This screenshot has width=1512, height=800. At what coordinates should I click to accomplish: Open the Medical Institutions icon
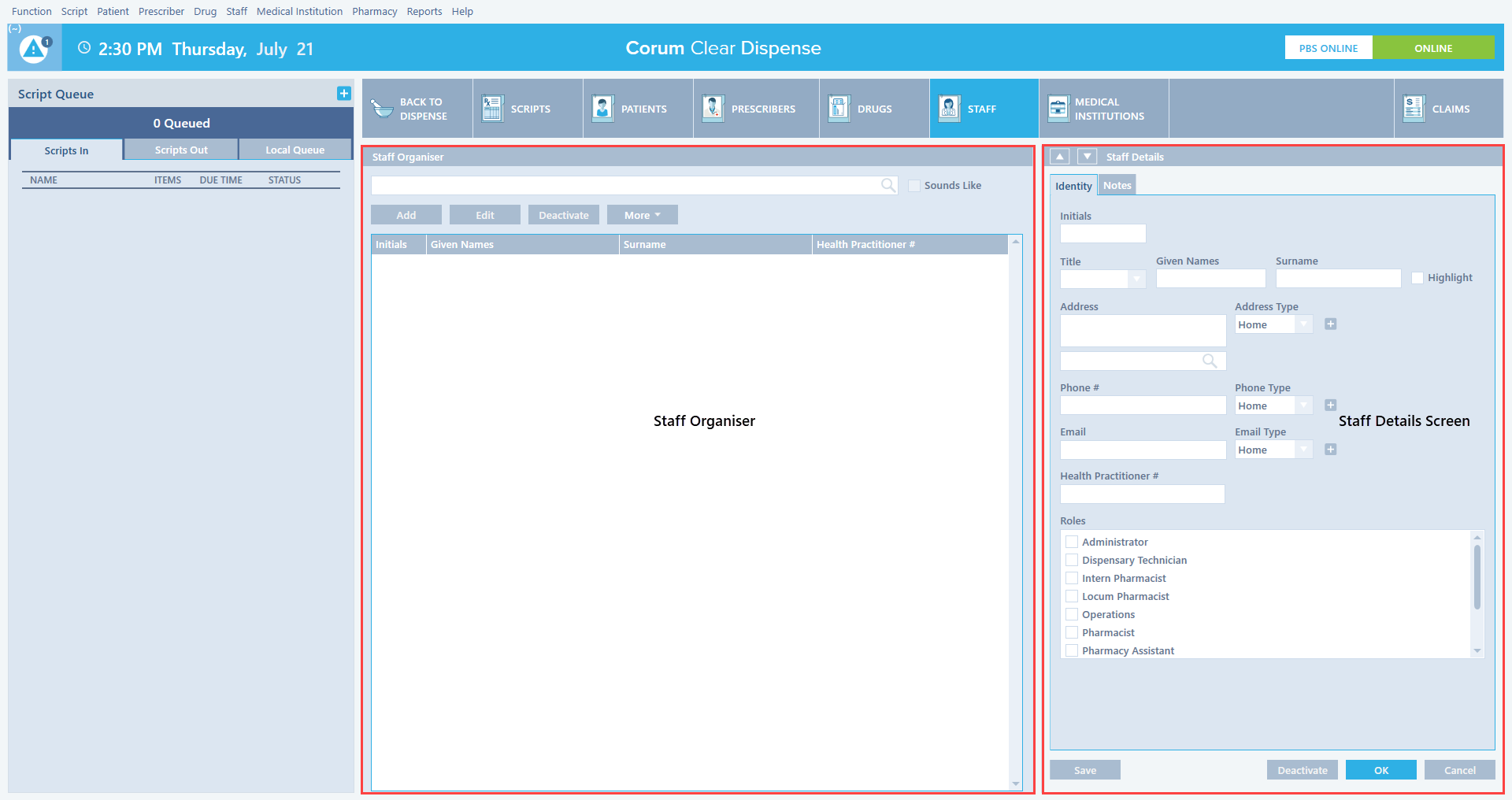click(x=1058, y=109)
